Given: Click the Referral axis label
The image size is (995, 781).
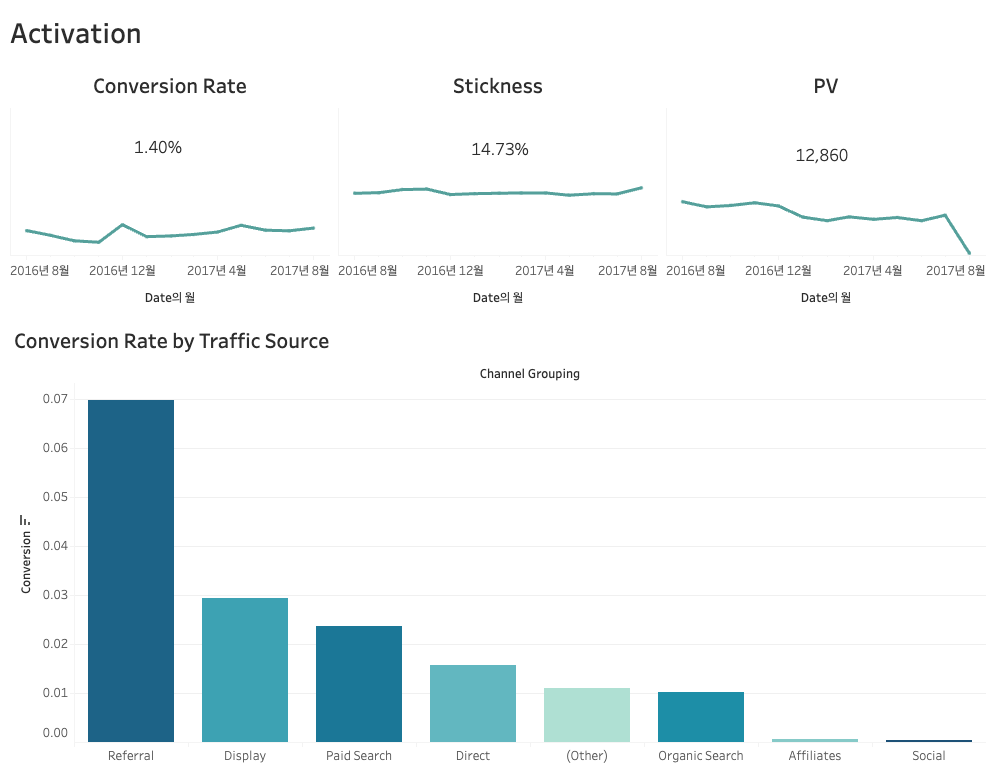Looking at the screenshot, I should (x=131, y=756).
